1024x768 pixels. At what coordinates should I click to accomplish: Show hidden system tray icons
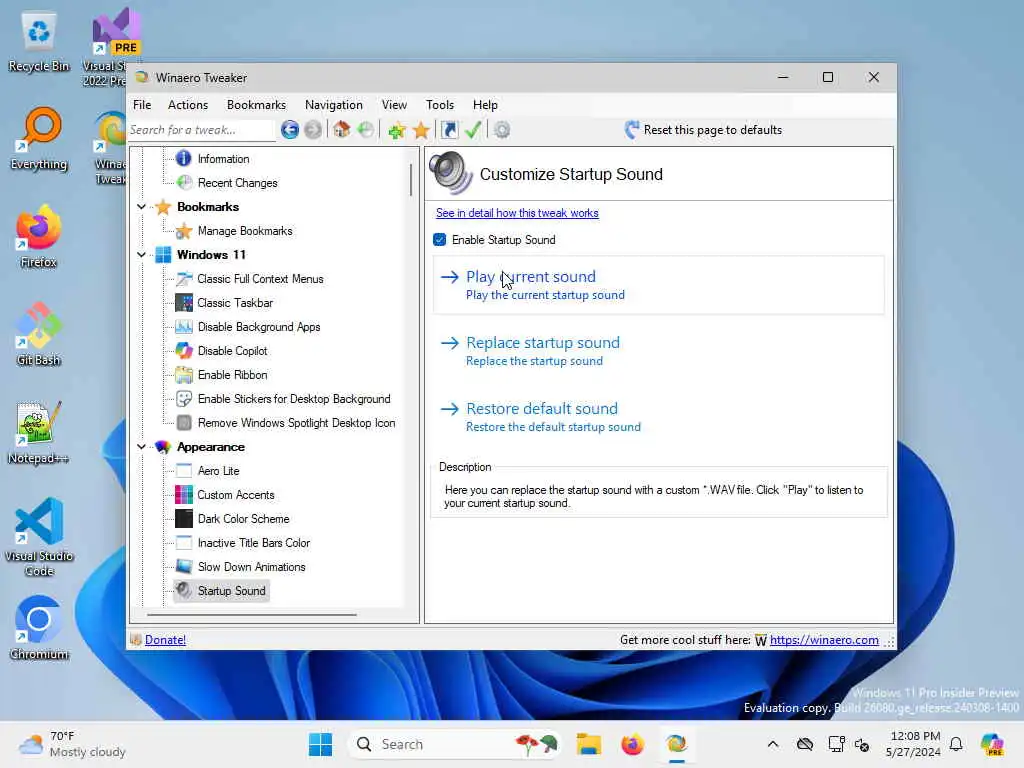773,744
